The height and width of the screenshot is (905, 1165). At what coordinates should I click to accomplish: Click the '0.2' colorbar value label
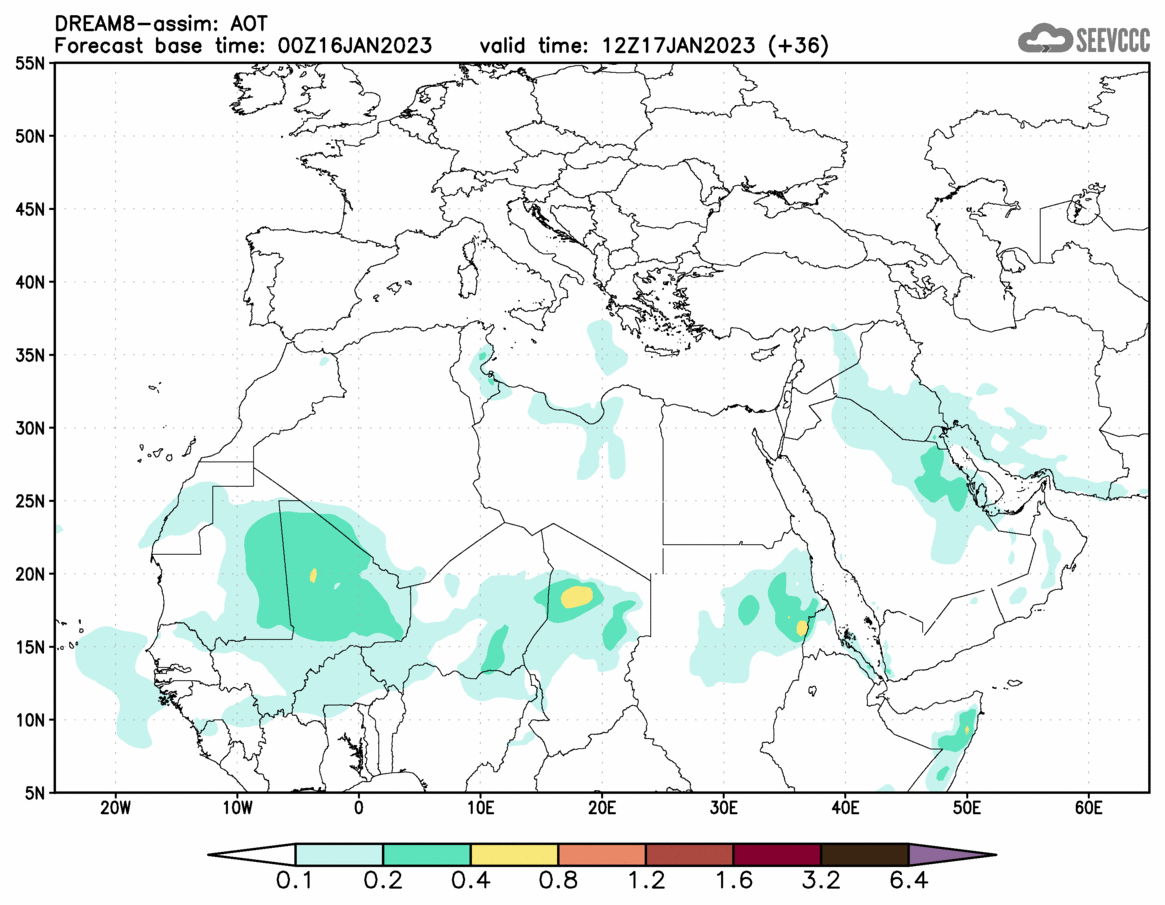[383, 881]
